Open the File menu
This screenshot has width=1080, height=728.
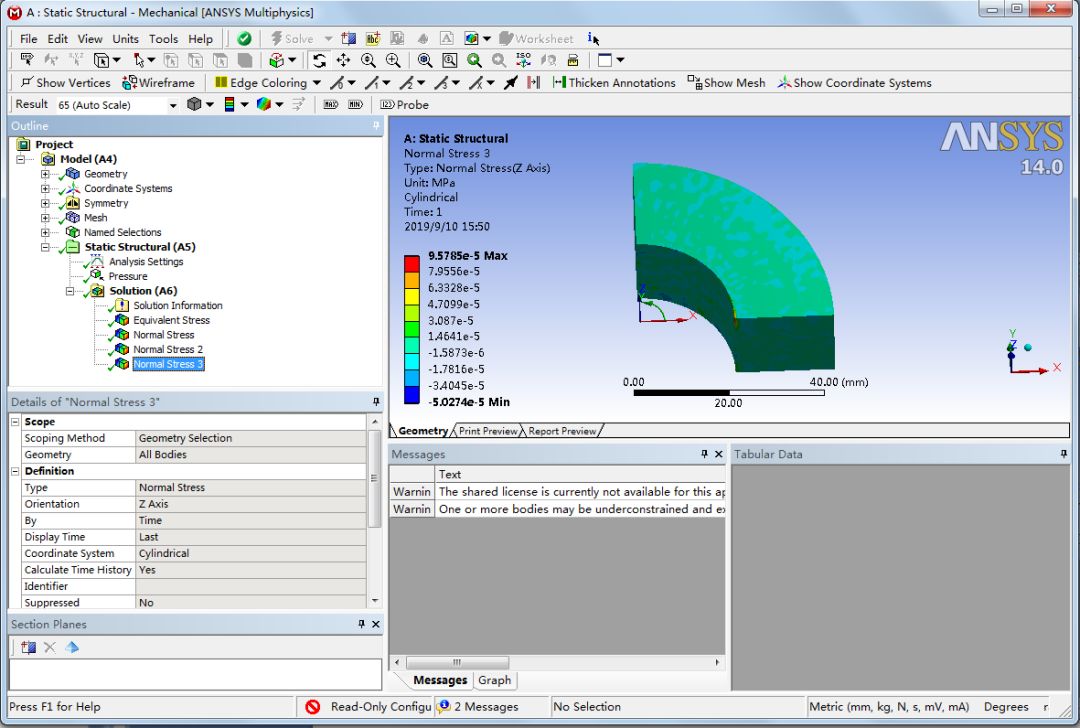click(28, 39)
